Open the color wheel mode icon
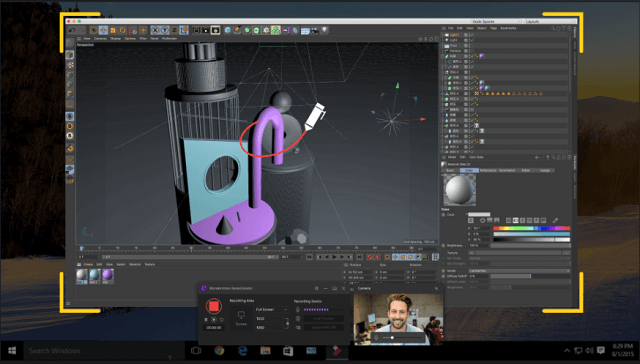This screenshot has width=640, height=364. pyautogui.click(x=483, y=220)
